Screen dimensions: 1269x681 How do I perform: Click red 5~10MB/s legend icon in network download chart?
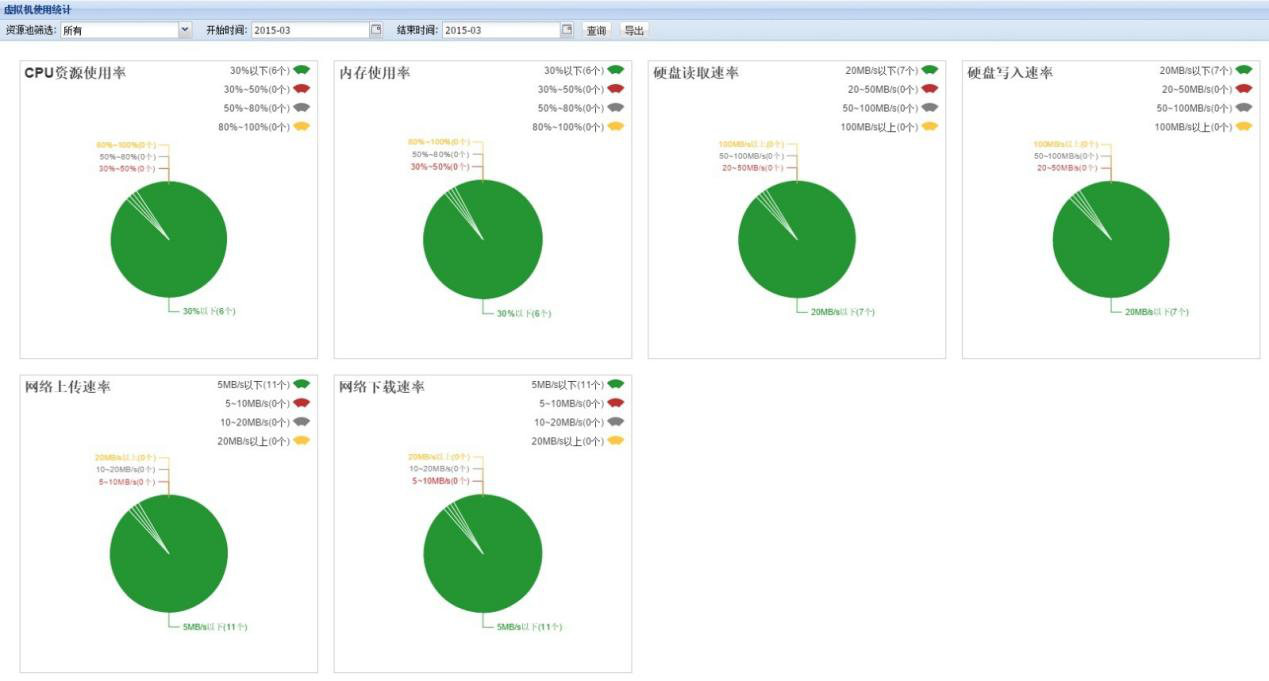pyautogui.click(x=615, y=403)
